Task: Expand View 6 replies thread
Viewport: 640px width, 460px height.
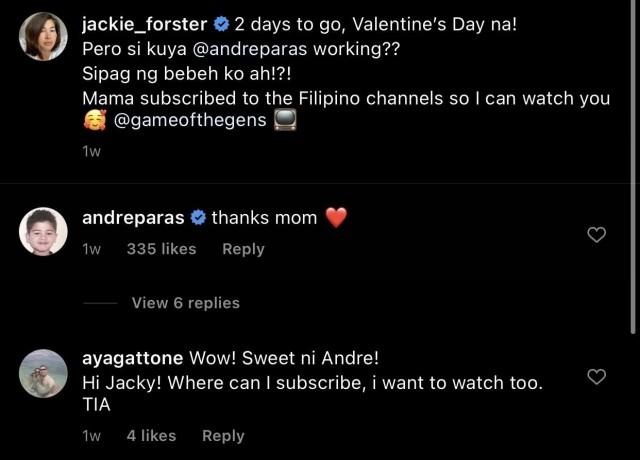Action: point(185,302)
